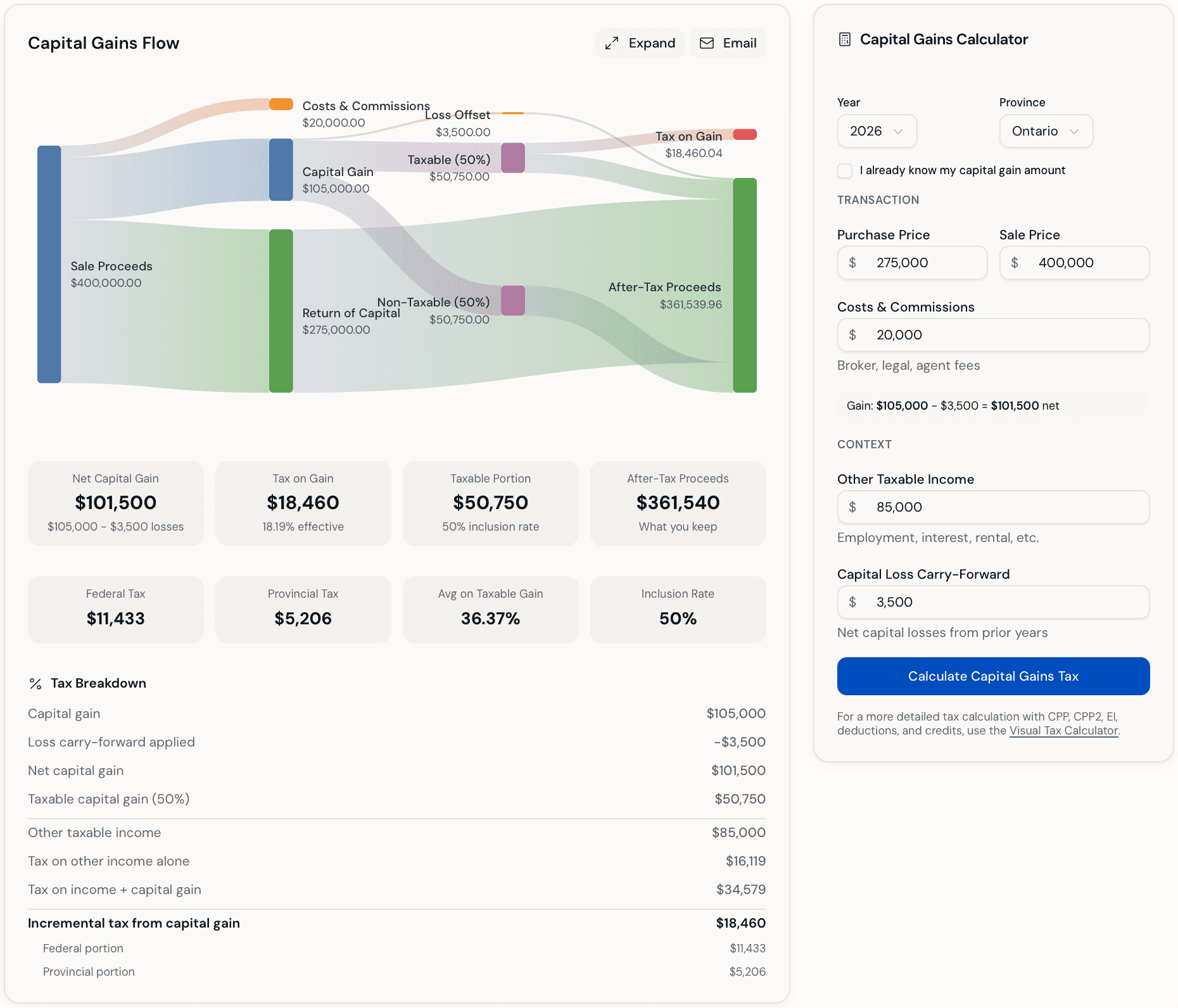Screen dimensions: 1178x1008
Task: Click Expand in the Capital Gains Flow header
Action: 640,43
